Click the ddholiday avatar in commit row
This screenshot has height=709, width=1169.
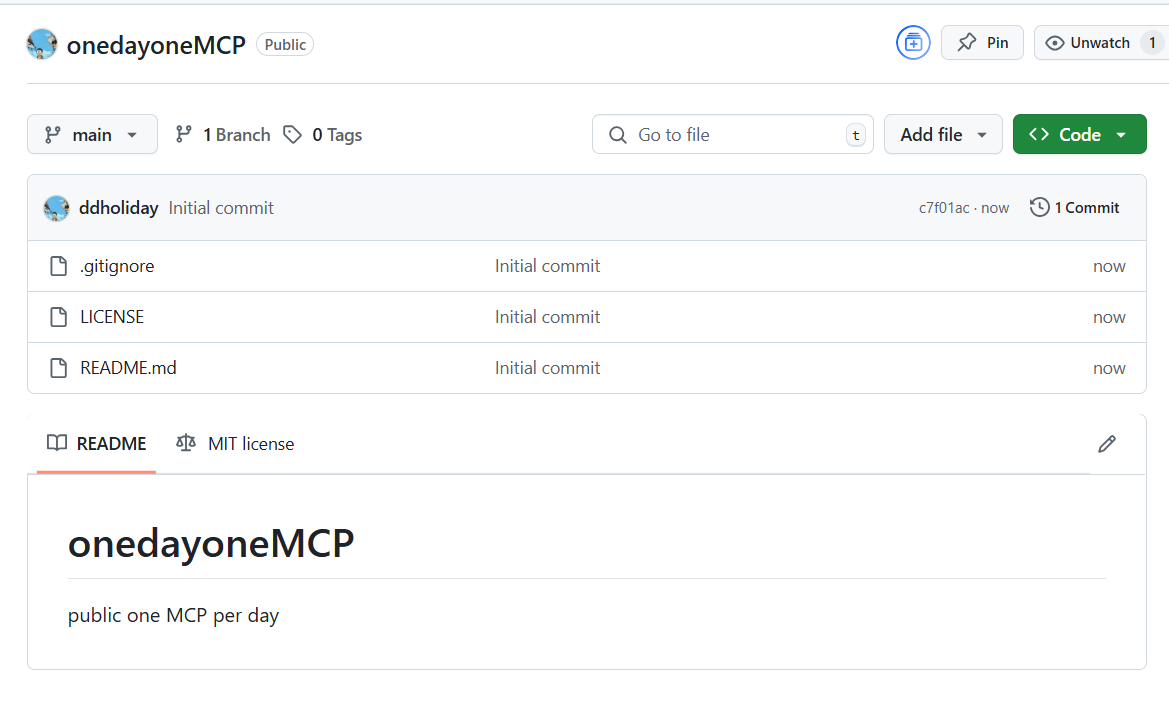tap(56, 208)
